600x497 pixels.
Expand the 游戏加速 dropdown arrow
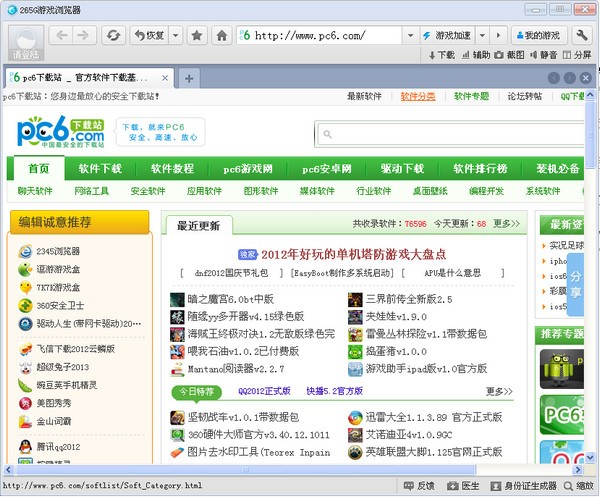(x=483, y=36)
